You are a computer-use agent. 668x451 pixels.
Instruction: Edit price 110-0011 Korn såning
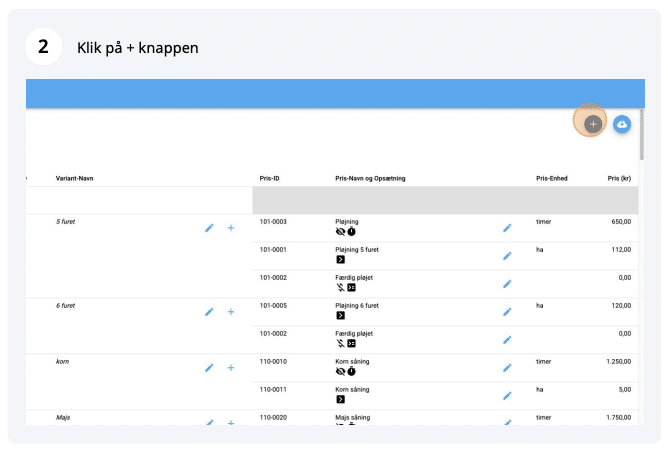click(507, 396)
